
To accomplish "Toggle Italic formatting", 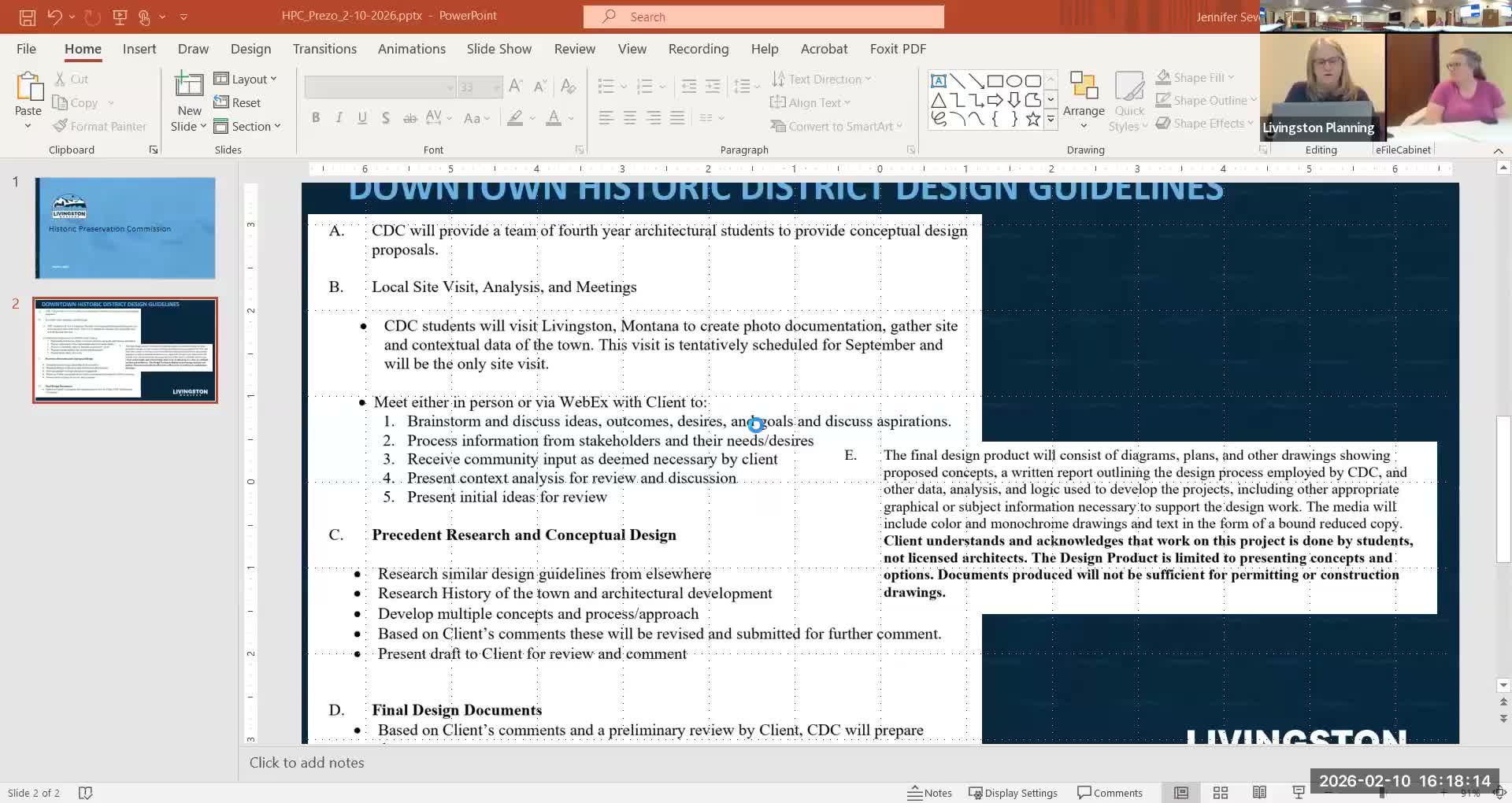I will pos(339,118).
